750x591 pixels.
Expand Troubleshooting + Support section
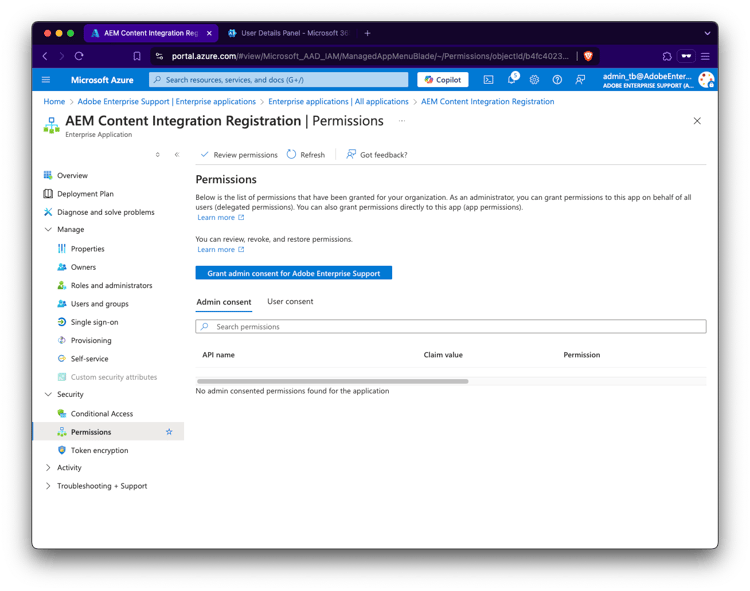(x=48, y=486)
